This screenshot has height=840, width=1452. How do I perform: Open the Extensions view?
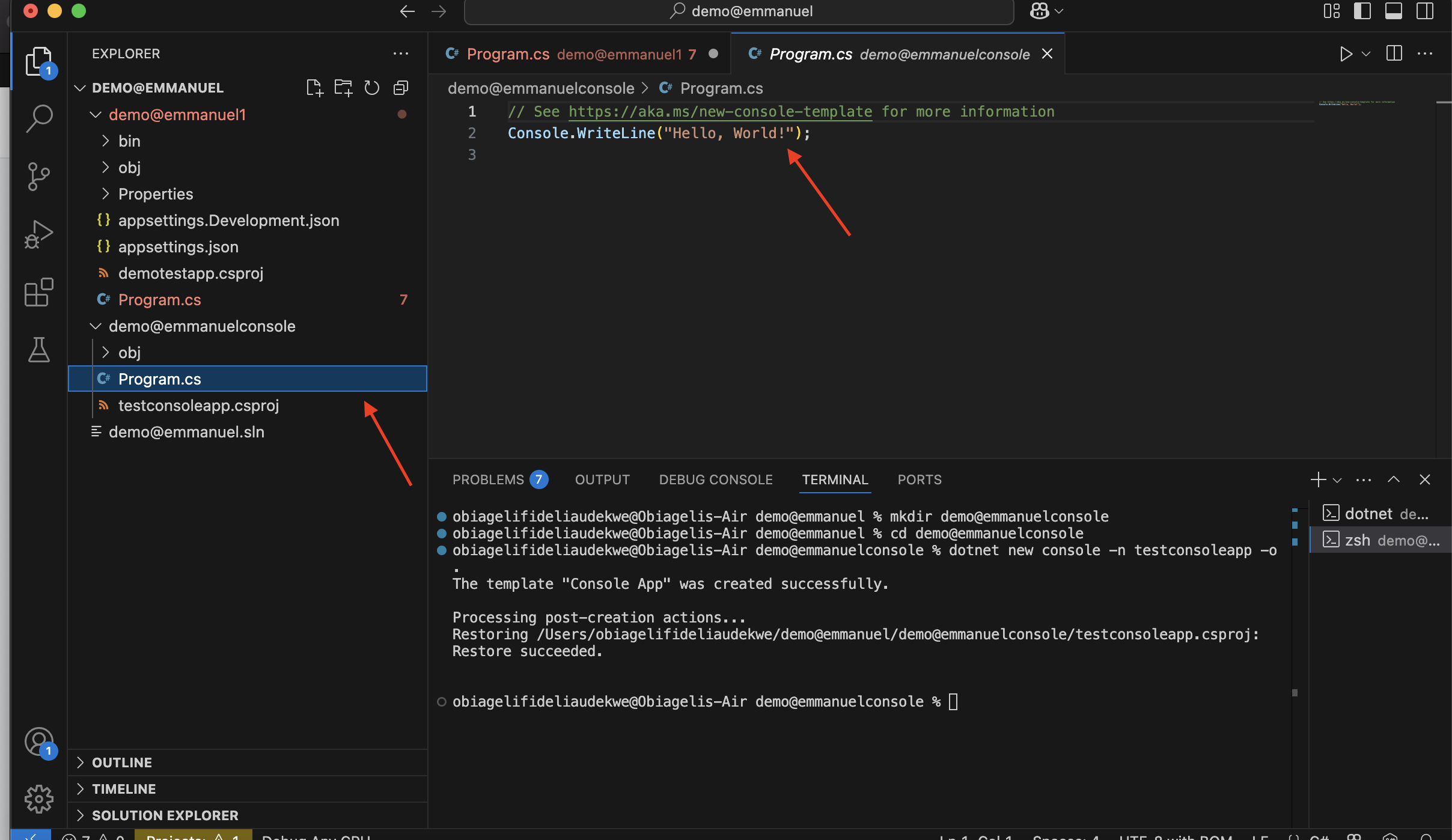pyautogui.click(x=39, y=292)
